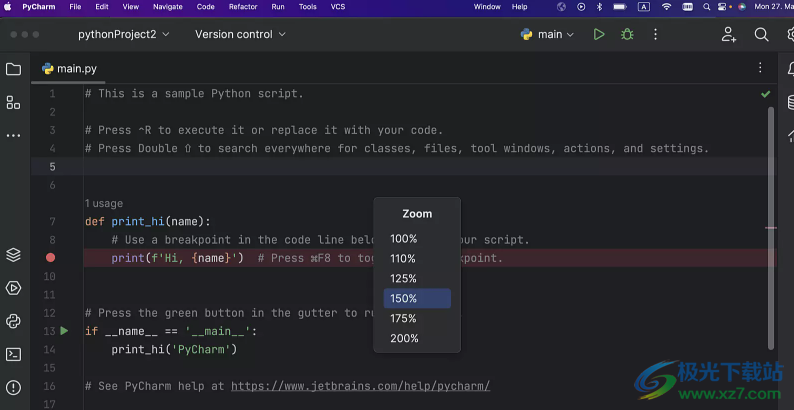Screen dimensions: 794x410
Task: Open the View menu
Action: tap(131, 7)
